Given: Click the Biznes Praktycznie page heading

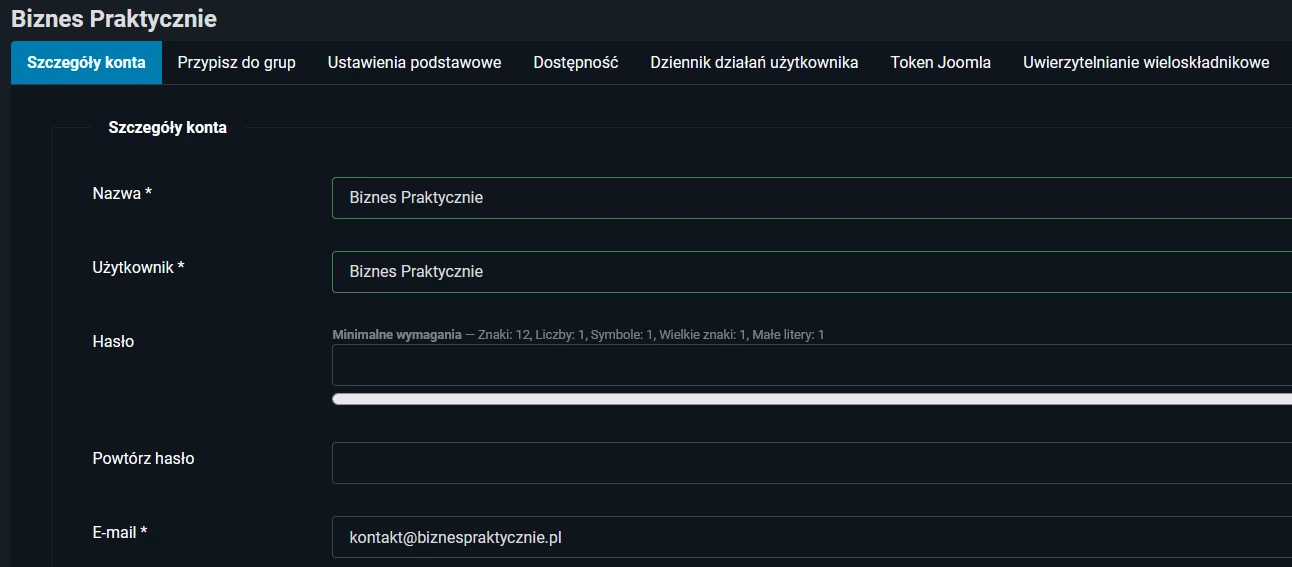Looking at the screenshot, I should click(114, 18).
